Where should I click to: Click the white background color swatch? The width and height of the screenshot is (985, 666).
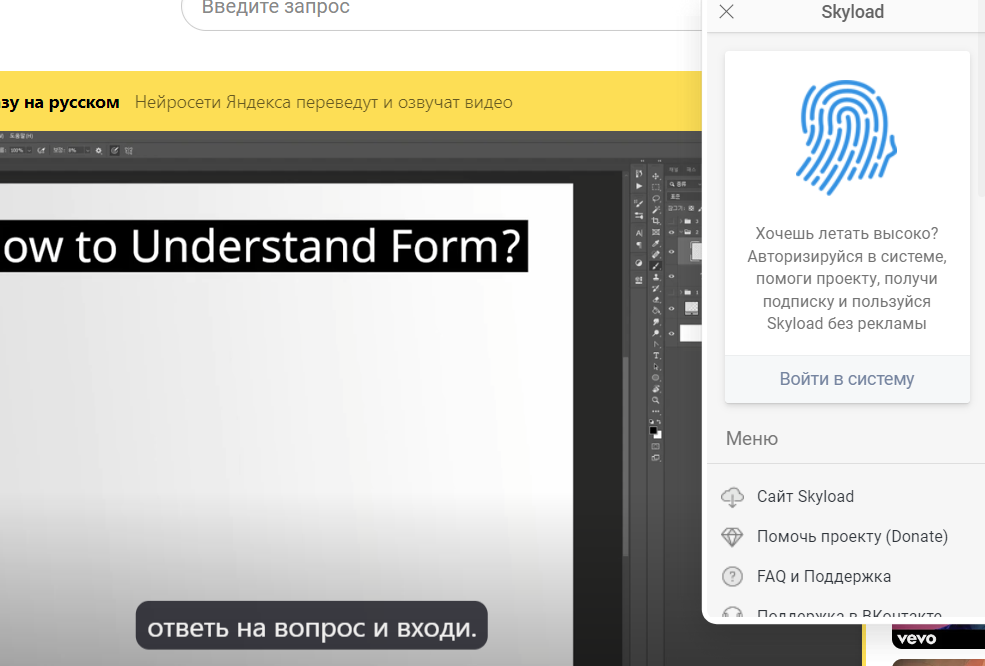(658, 435)
